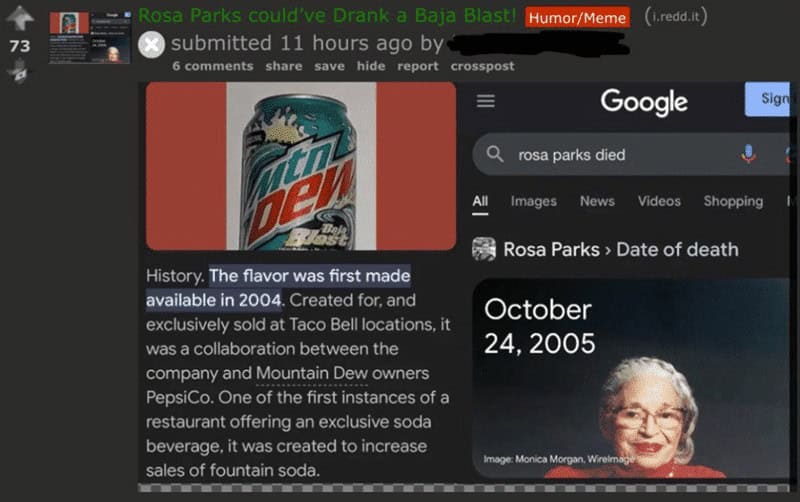
Task: Open the 6 comments link
Action: [x=213, y=66]
